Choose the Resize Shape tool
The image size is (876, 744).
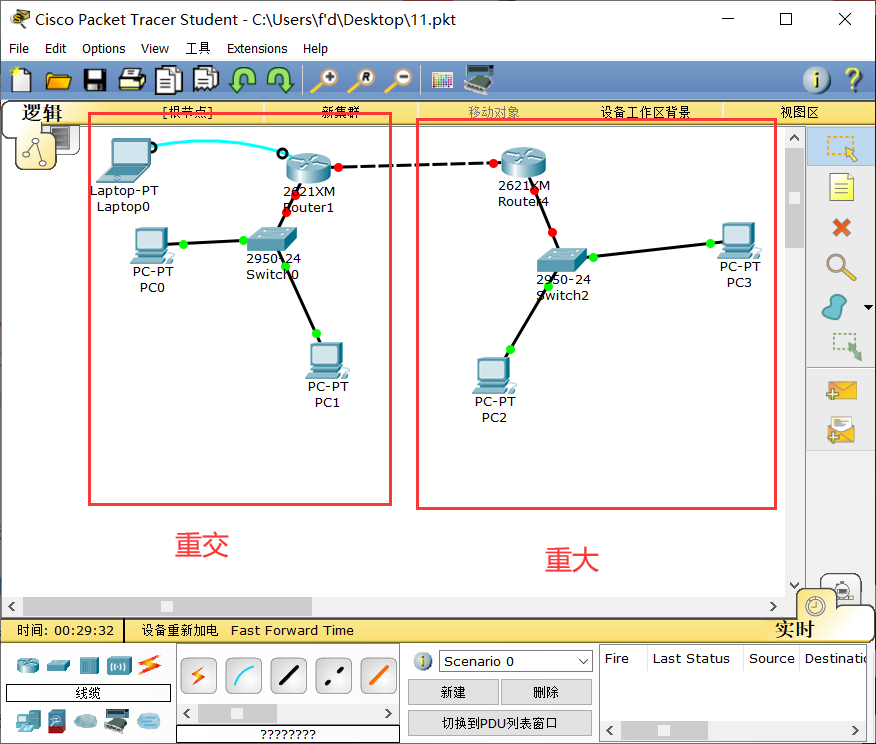point(847,346)
